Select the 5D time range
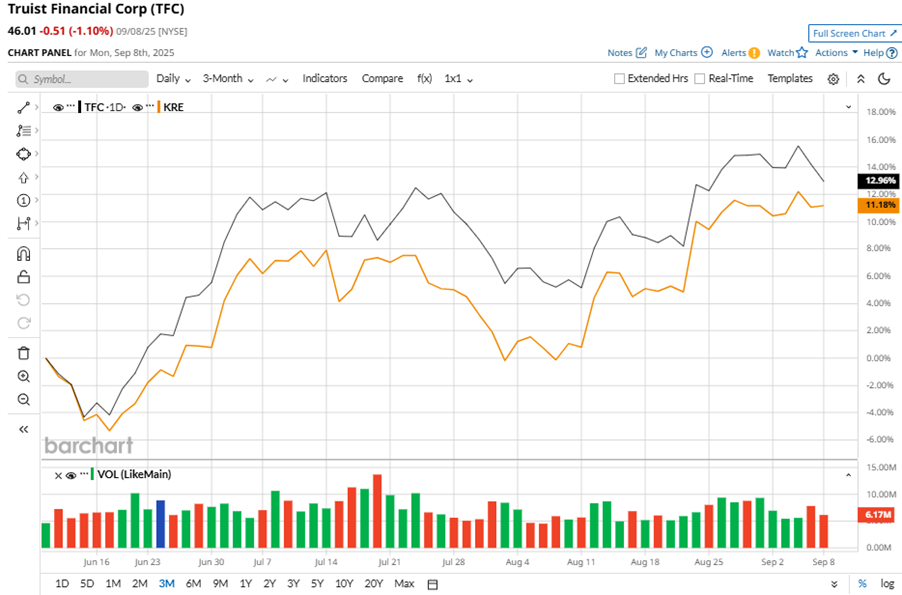 click(x=87, y=583)
